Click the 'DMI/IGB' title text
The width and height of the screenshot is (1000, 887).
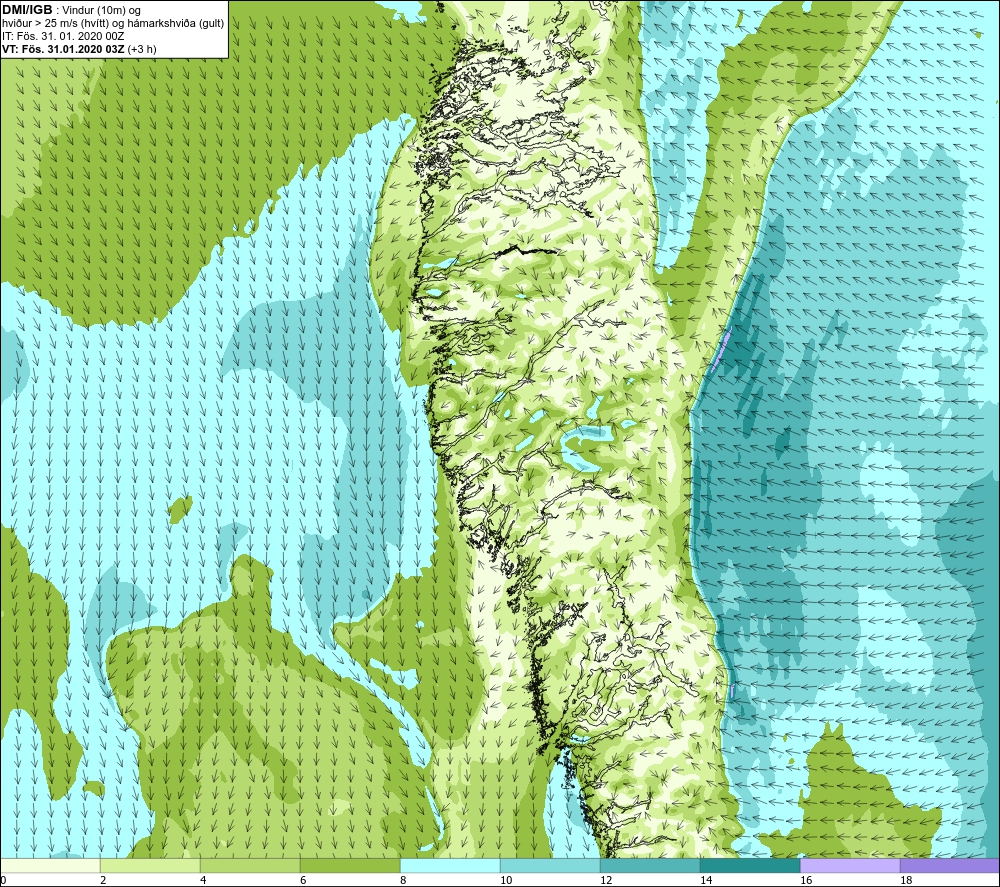[x=27, y=10]
